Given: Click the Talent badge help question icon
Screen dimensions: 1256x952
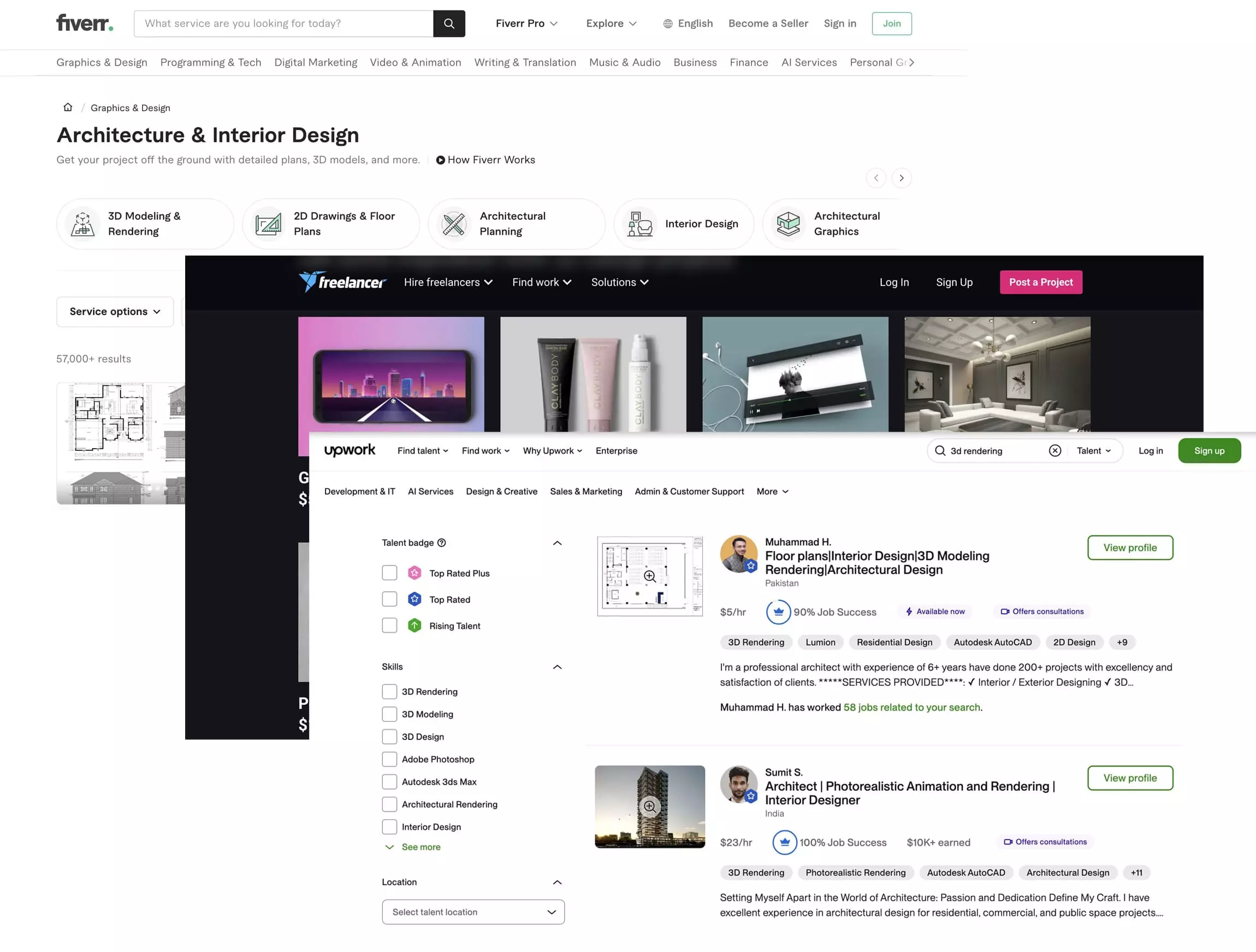Looking at the screenshot, I should (441, 543).
